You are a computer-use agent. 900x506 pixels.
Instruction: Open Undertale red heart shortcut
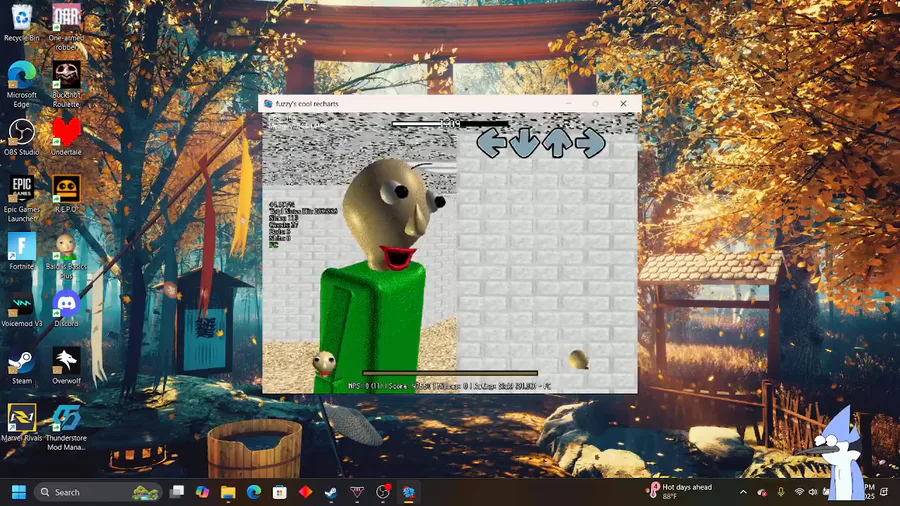(x=66, y=137)
